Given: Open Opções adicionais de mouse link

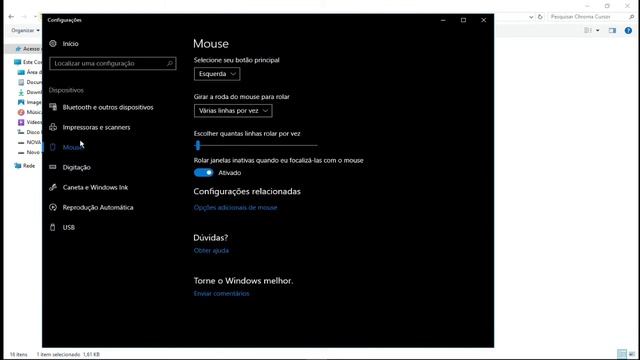Looking at the screenshot, I should pyautogui.click(x=236, y=207).
